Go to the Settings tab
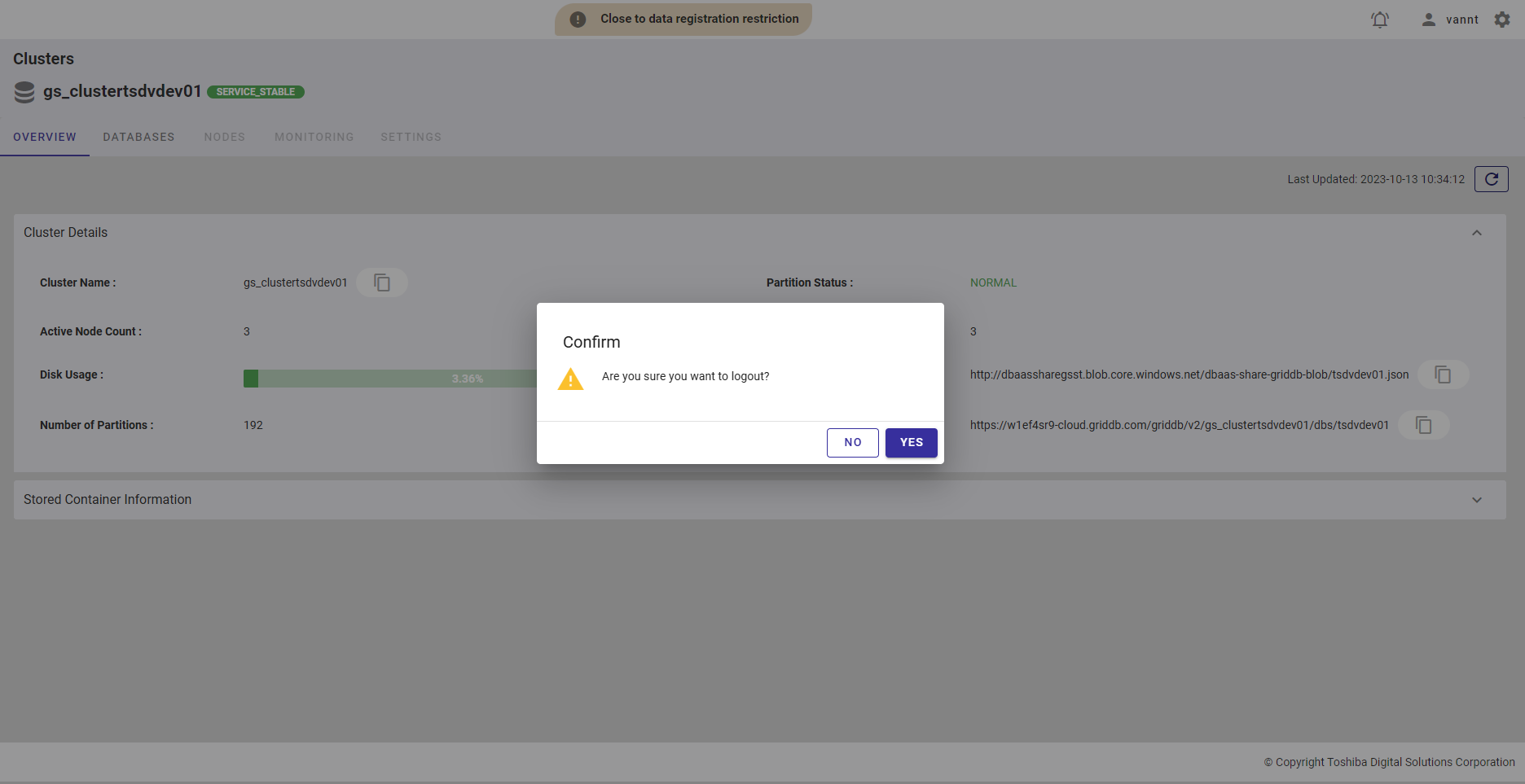The image size is (1525, 784). click(411, 137)
